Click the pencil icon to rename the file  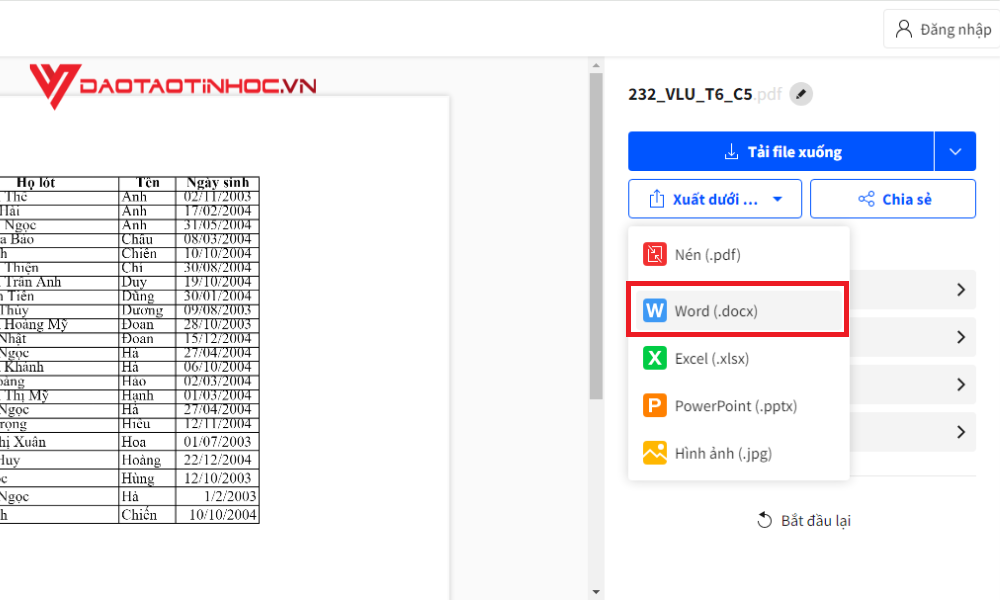[801, 94]
